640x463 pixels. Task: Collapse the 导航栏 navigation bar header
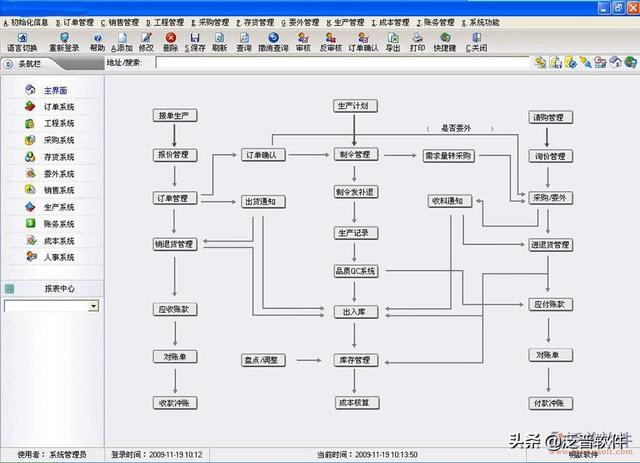8,64
